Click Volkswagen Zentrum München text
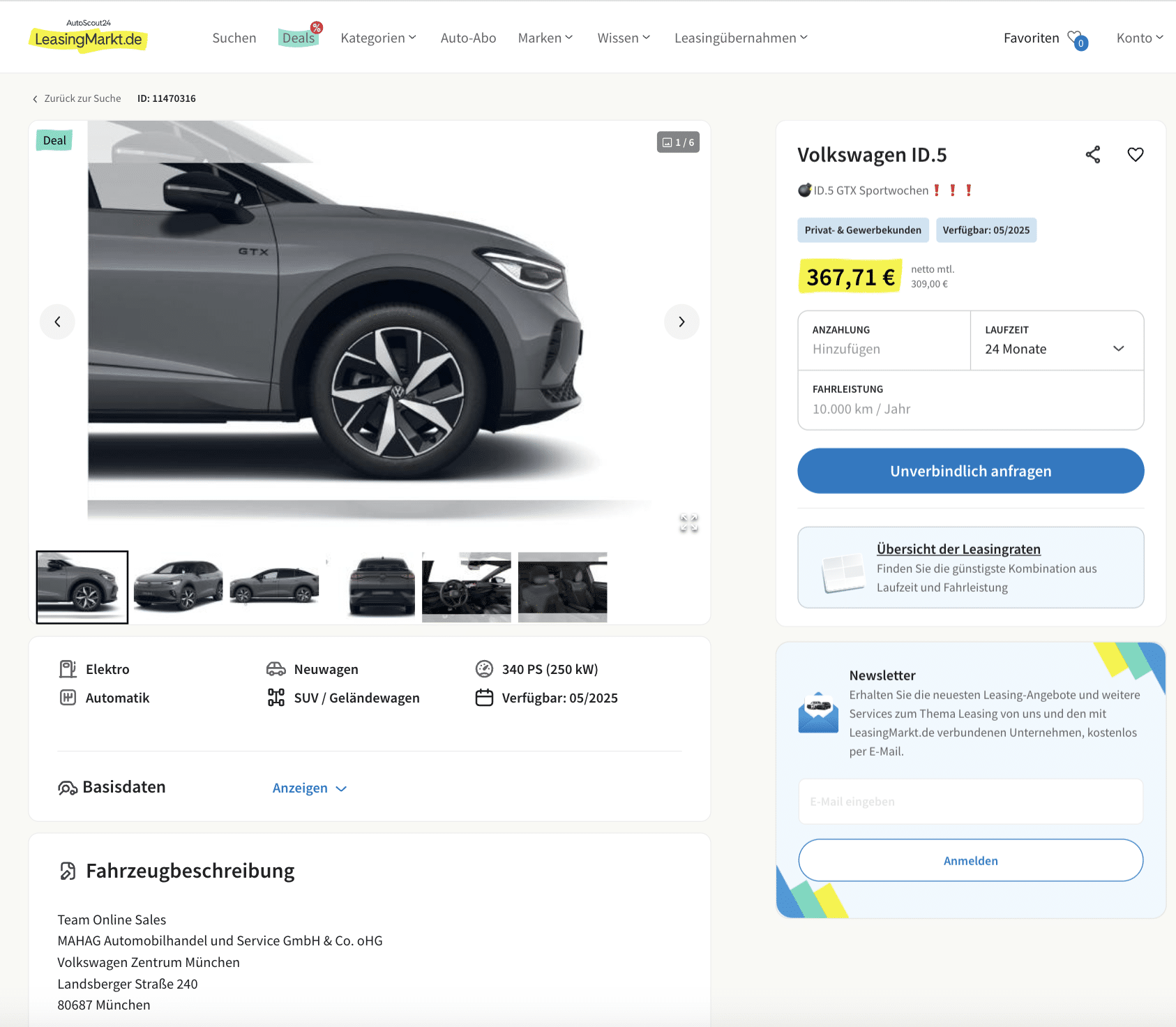The width and height of the screenshot is (1176, 1027). point(149,962)
